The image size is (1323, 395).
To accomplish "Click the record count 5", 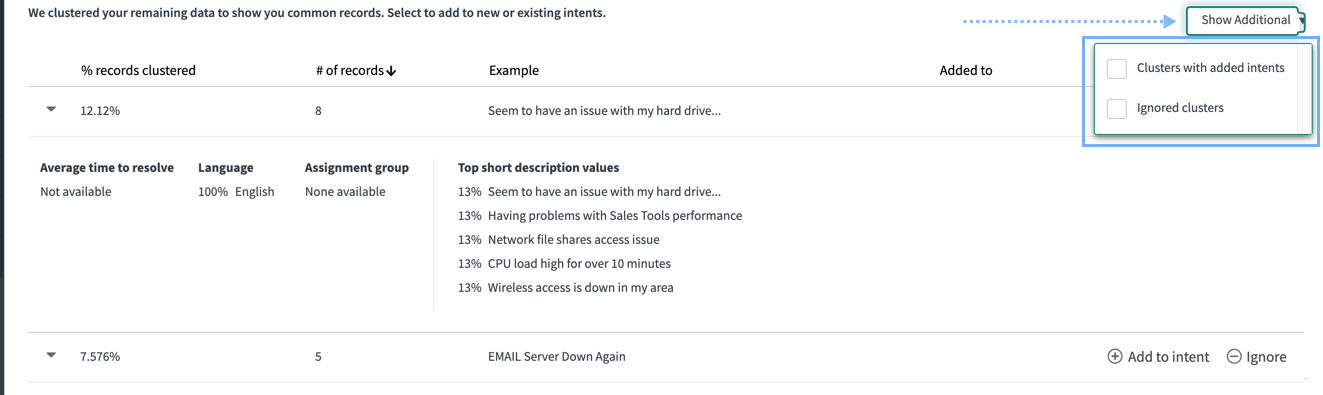I will pyautogui.click(x=318, y=356).
